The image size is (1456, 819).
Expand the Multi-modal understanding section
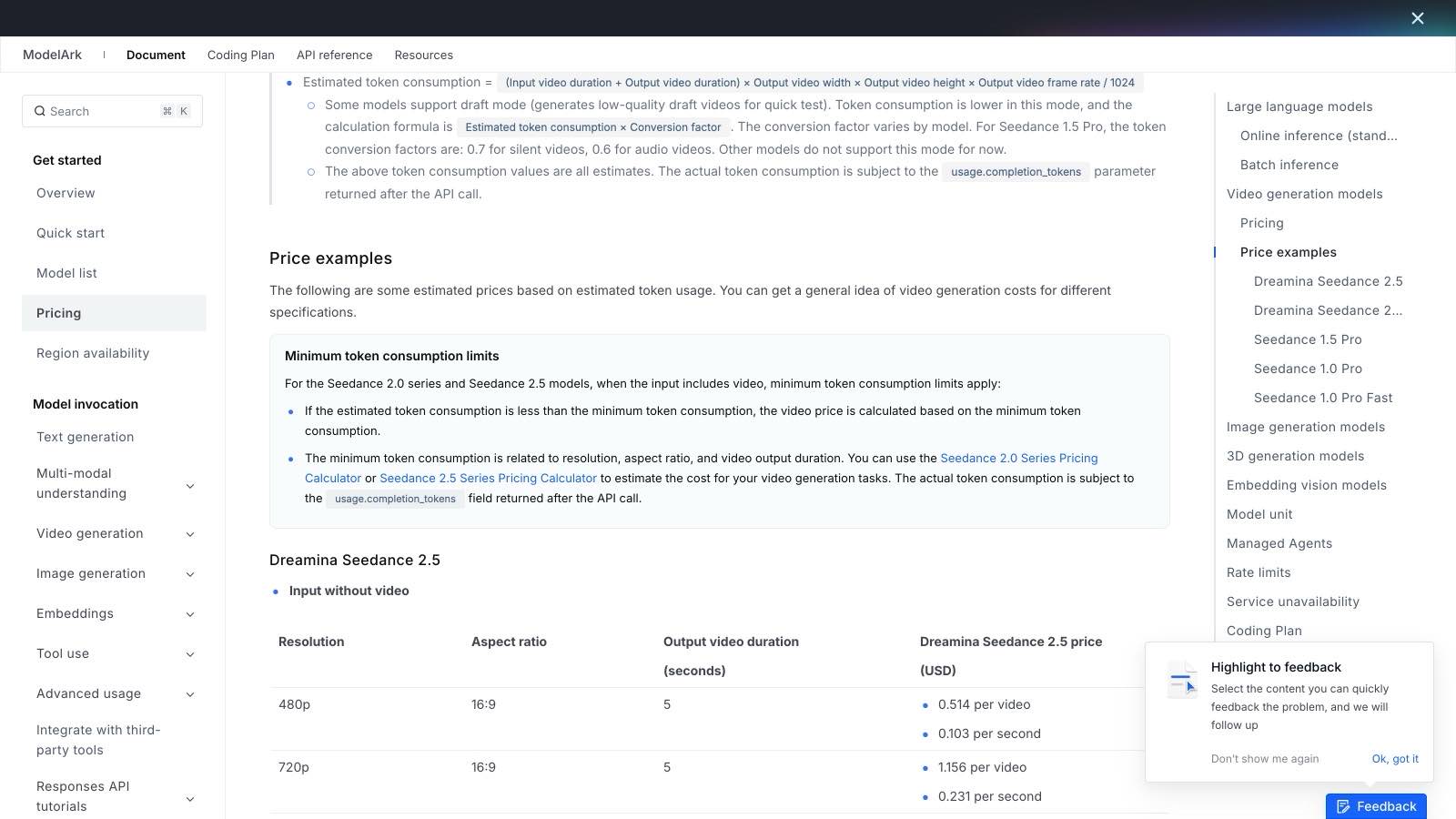[190, 487]
